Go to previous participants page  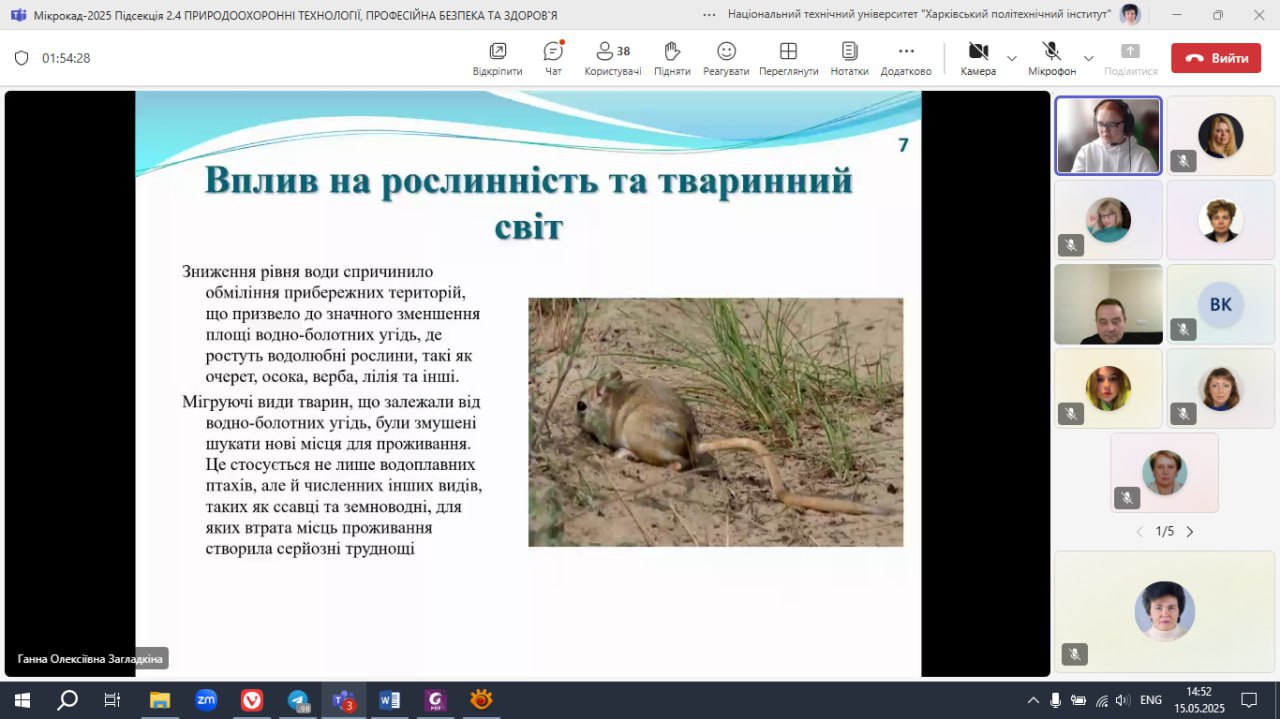1139,532
